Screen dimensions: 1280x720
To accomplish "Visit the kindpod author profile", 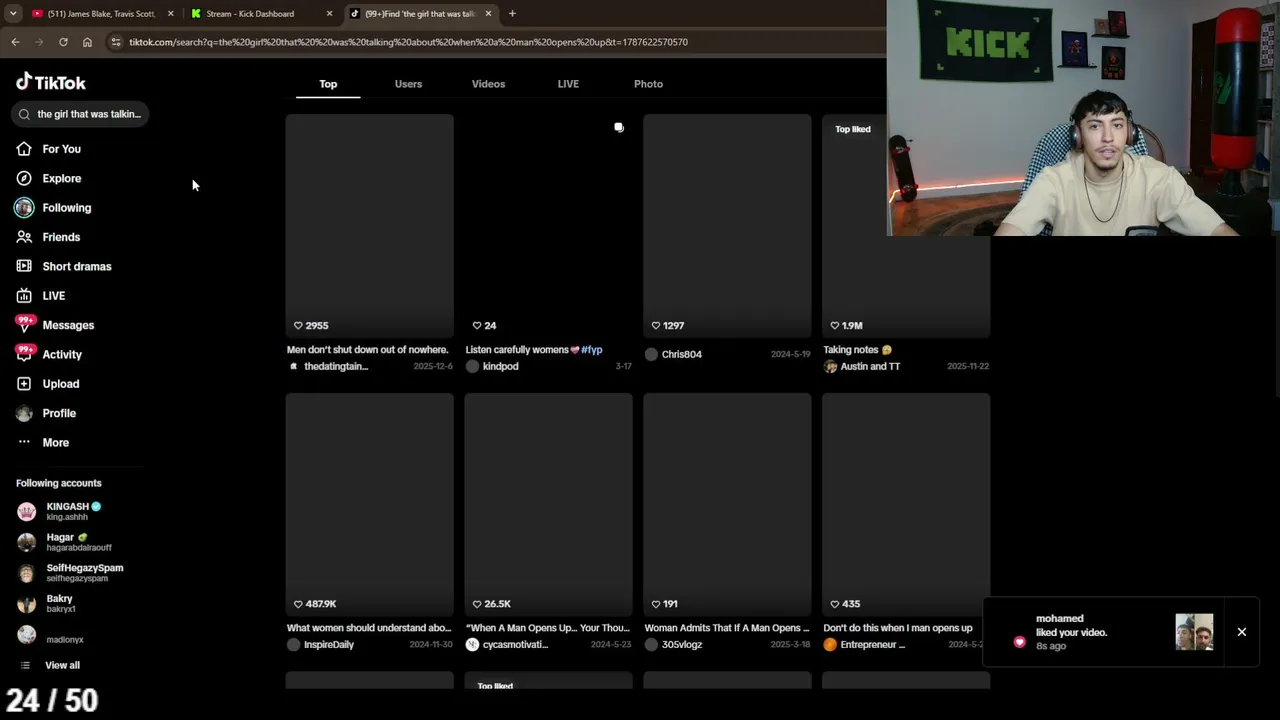I will [x=500, y=366].
